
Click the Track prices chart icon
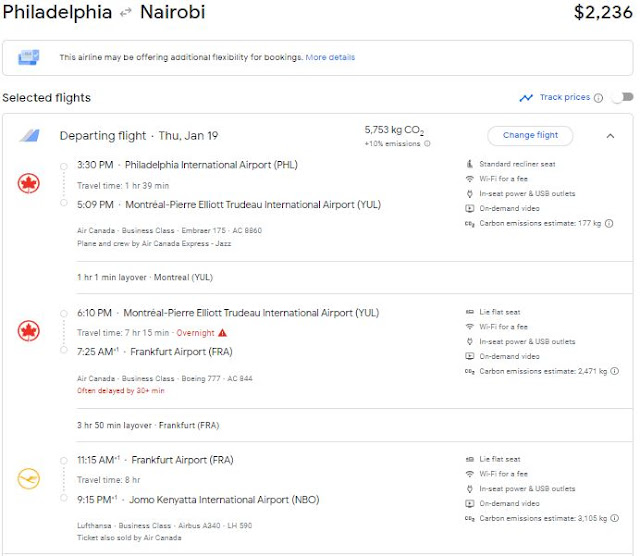click(526, 98)
